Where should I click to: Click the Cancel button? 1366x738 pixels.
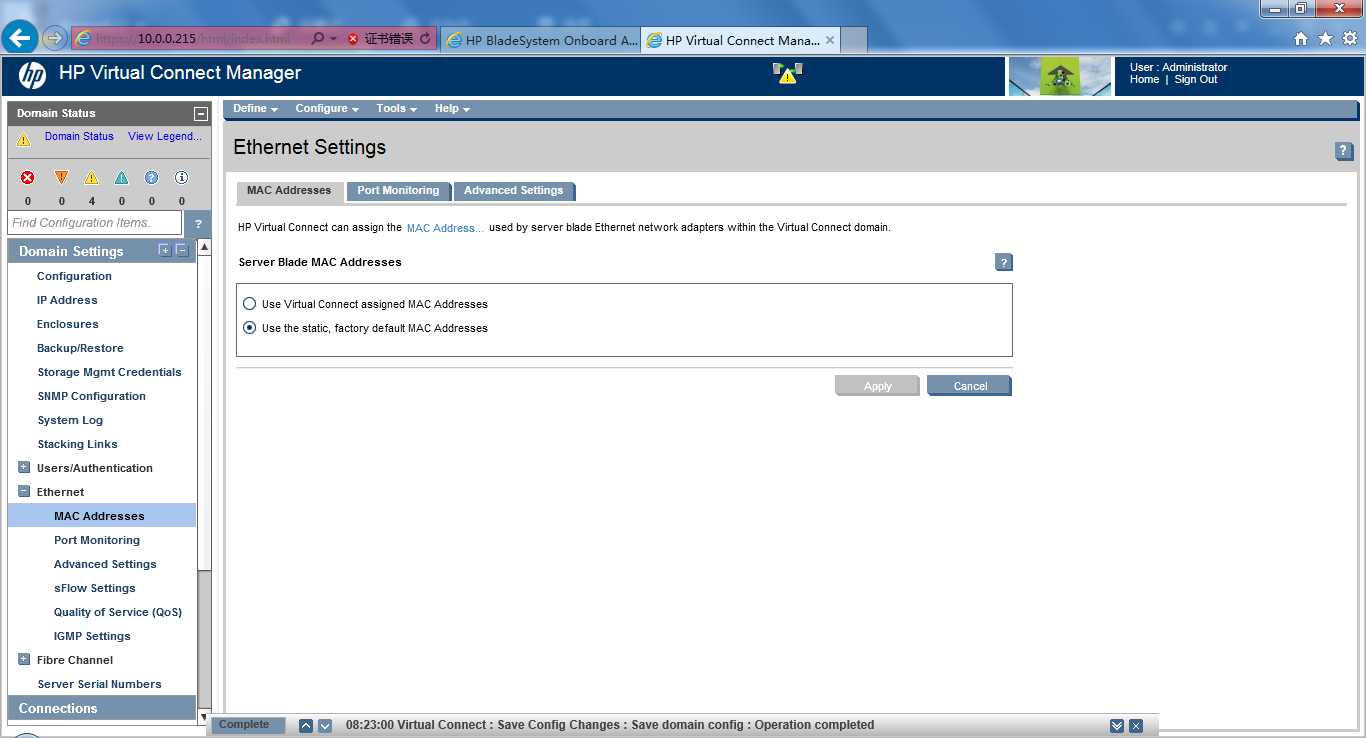(970, 386)
